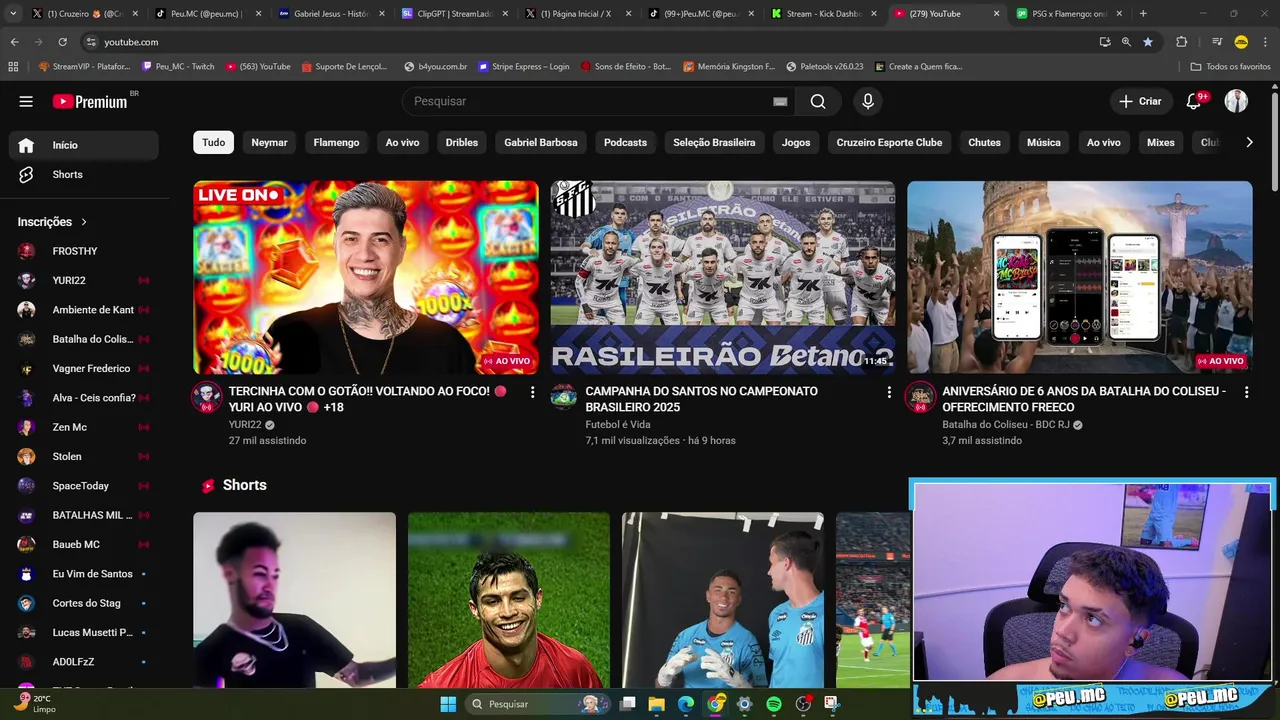Open the Peu_MC - Twitch bookmark
Screen dimensions: 1280x720
click(178, 67)
